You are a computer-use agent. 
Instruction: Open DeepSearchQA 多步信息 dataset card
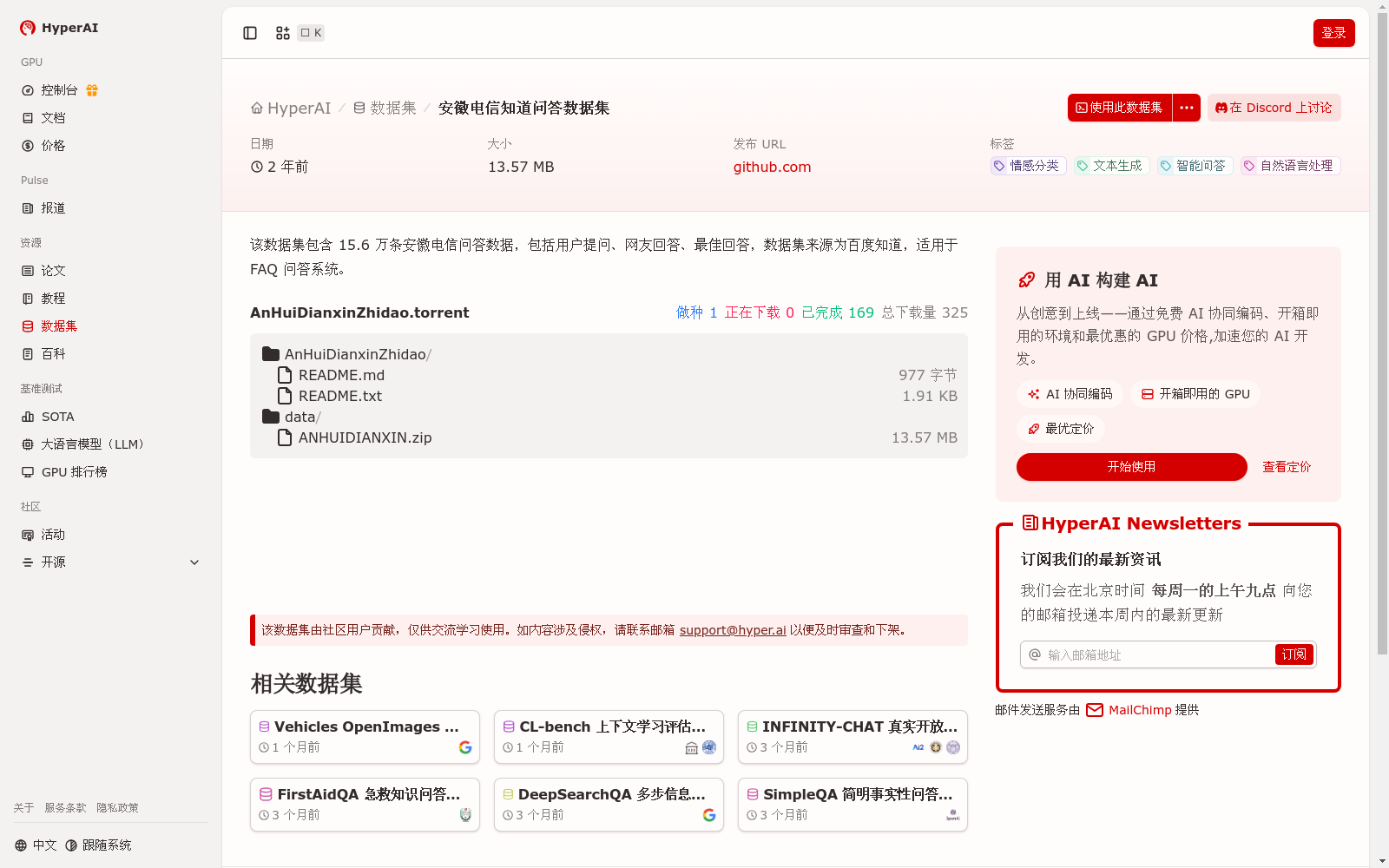(x=609, y=805)
